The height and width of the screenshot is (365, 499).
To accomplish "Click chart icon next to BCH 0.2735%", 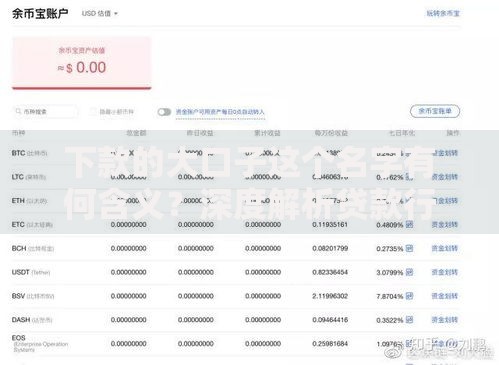I will click(409, 248).
